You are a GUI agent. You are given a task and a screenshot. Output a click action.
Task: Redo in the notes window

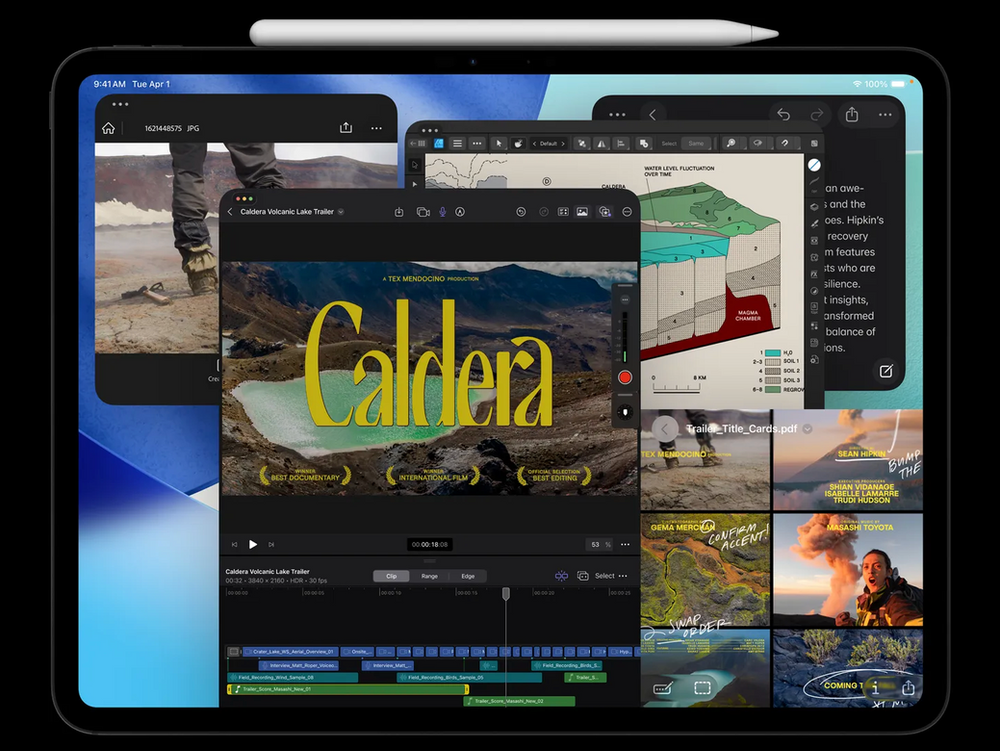click(816, 115)
